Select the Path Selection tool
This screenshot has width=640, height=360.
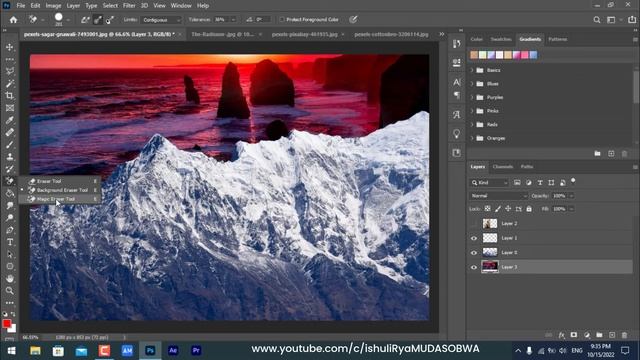click(x=9, y=254)
